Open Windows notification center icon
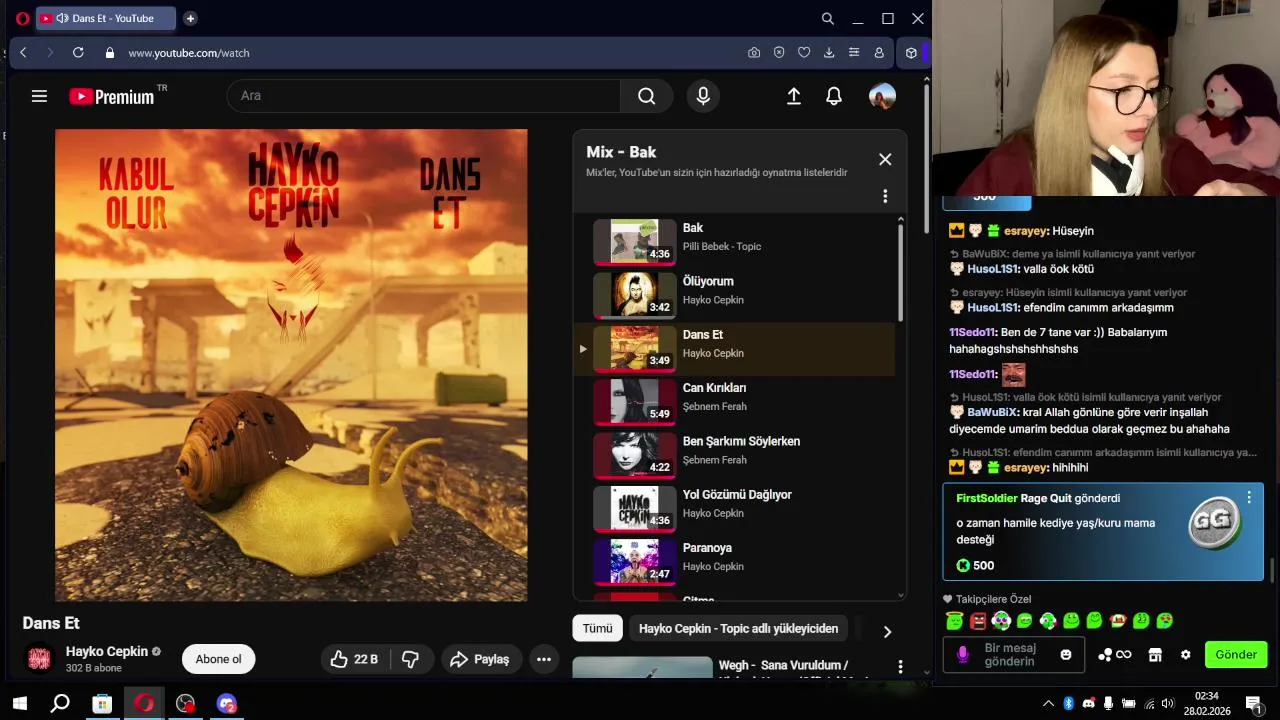The image size is (1280, 720). tap(1252, 703)
